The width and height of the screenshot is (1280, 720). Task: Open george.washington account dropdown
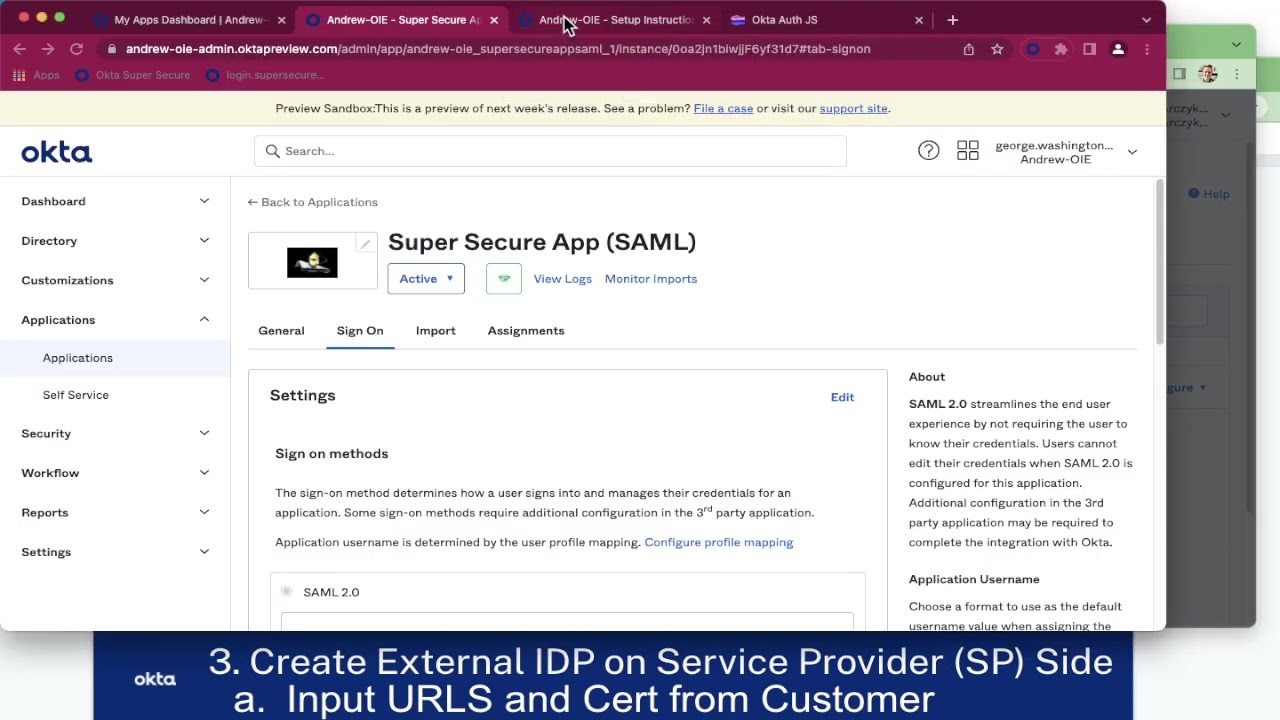[1066, 152]
